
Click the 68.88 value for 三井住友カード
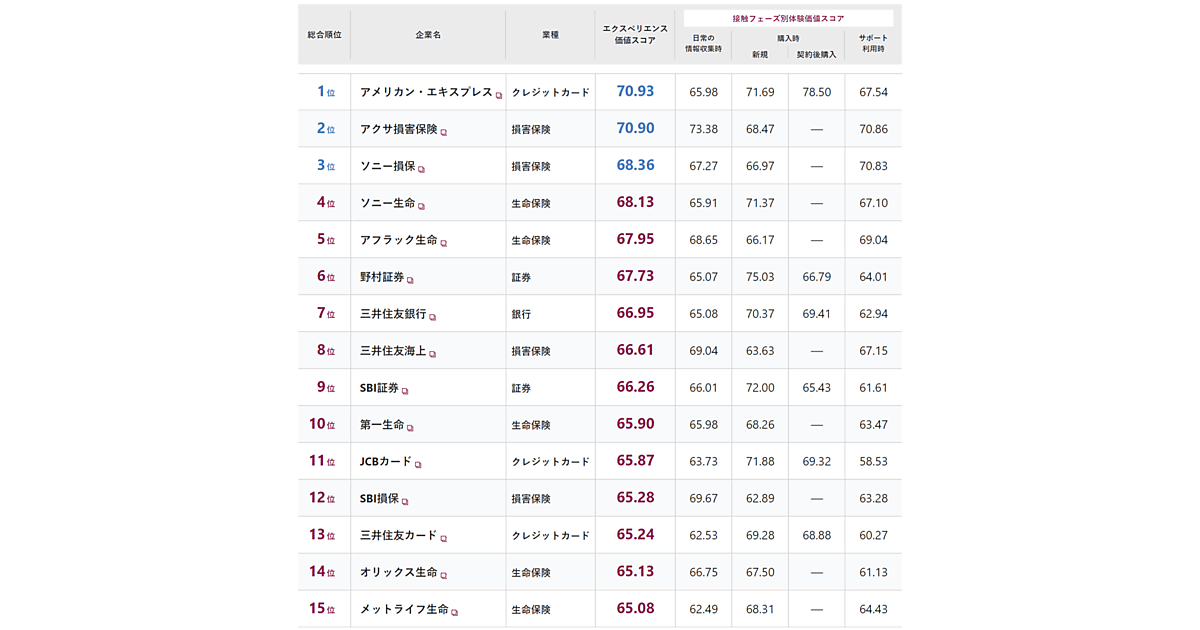coord(816,536)
